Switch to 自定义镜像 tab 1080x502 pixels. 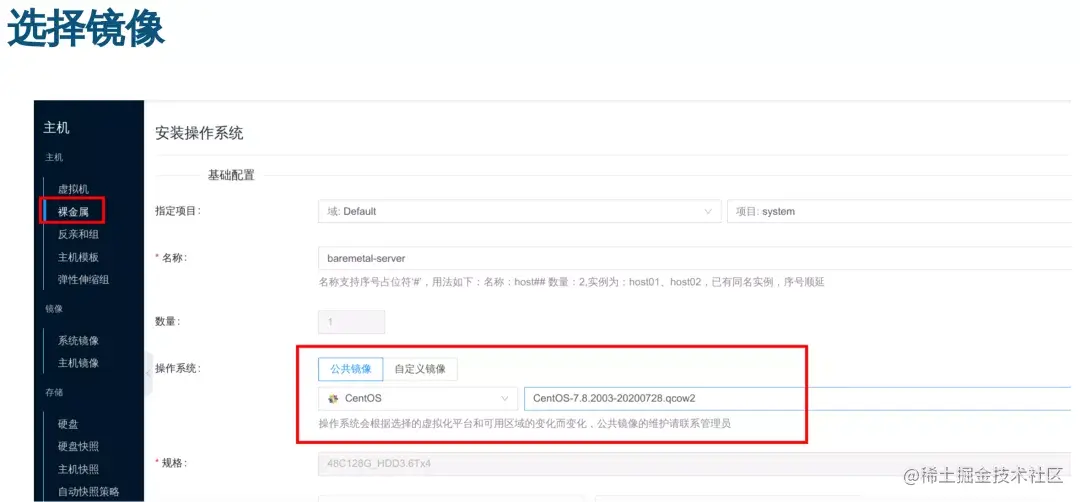(x=419, y=368)
